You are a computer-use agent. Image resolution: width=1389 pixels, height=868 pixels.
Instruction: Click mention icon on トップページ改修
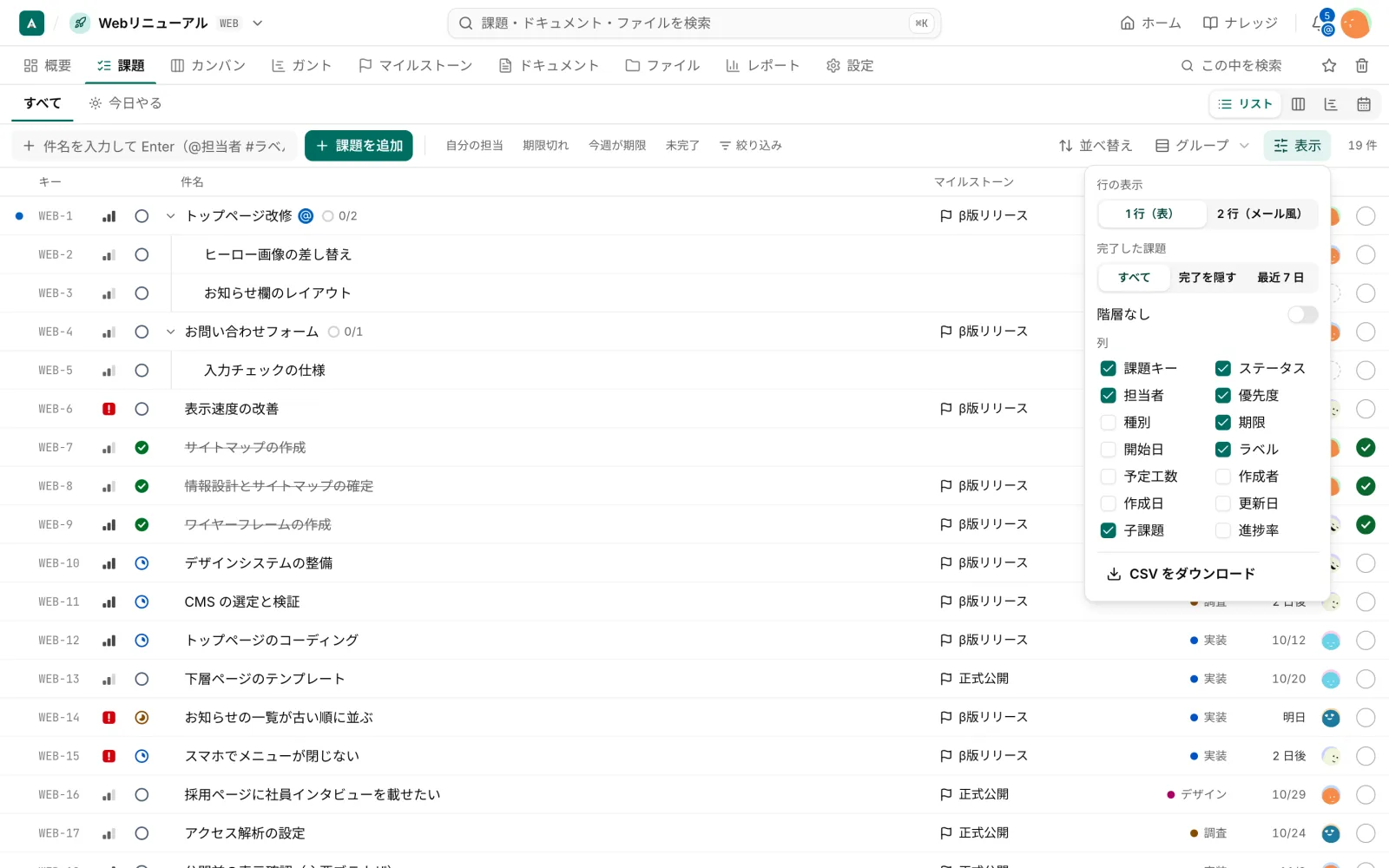pos(306,216)
